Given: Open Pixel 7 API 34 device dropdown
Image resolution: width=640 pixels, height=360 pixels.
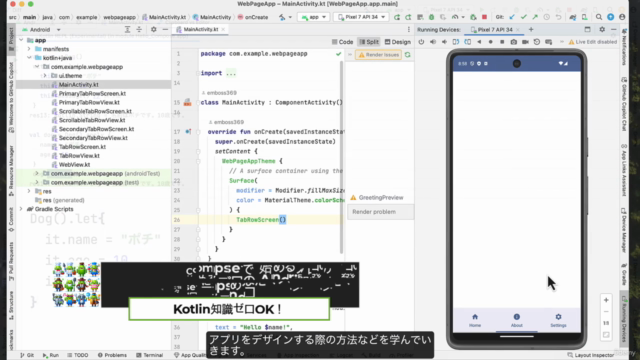Looking at the screenshot, I should coord(361,17).
